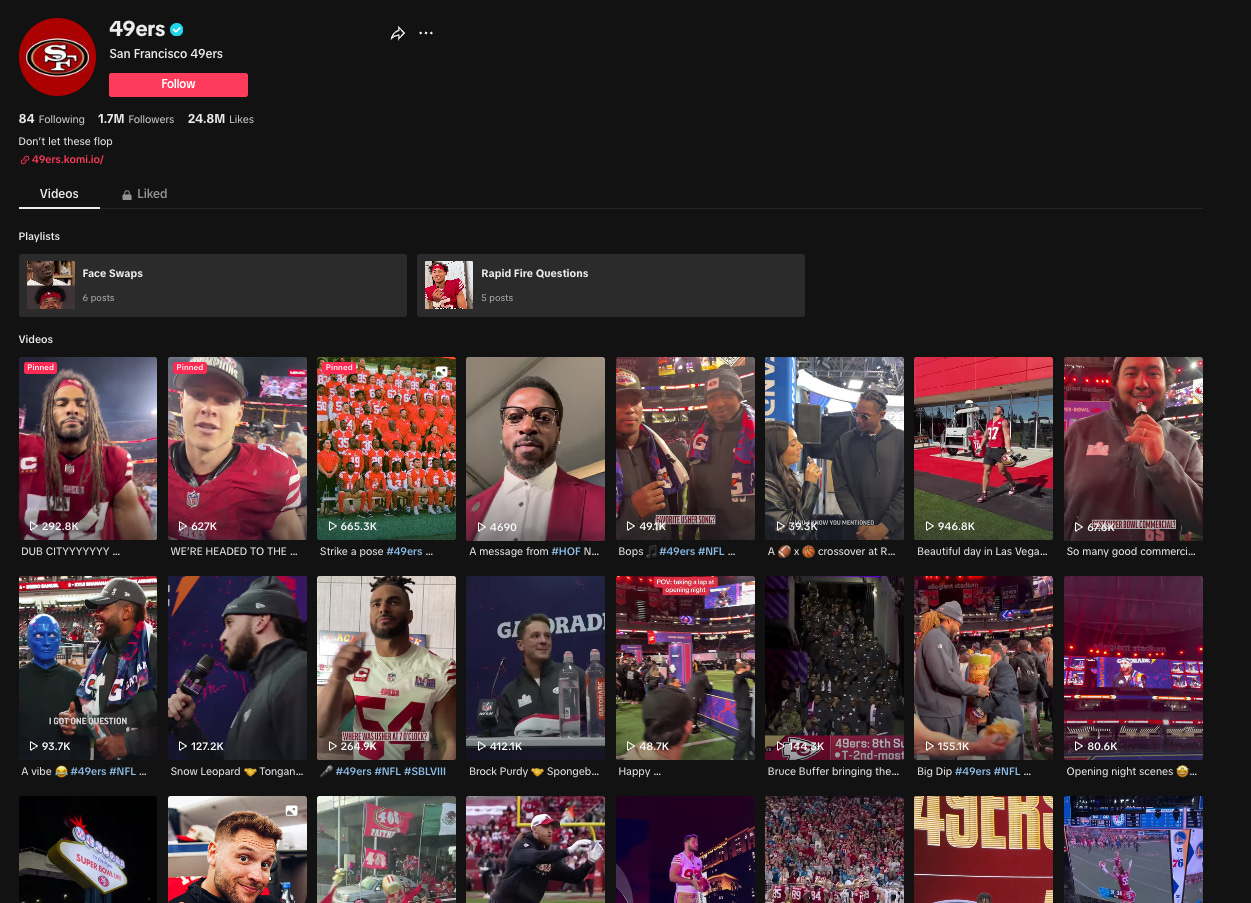Click the link icon before 49ers.komi.io

[25, 160]
